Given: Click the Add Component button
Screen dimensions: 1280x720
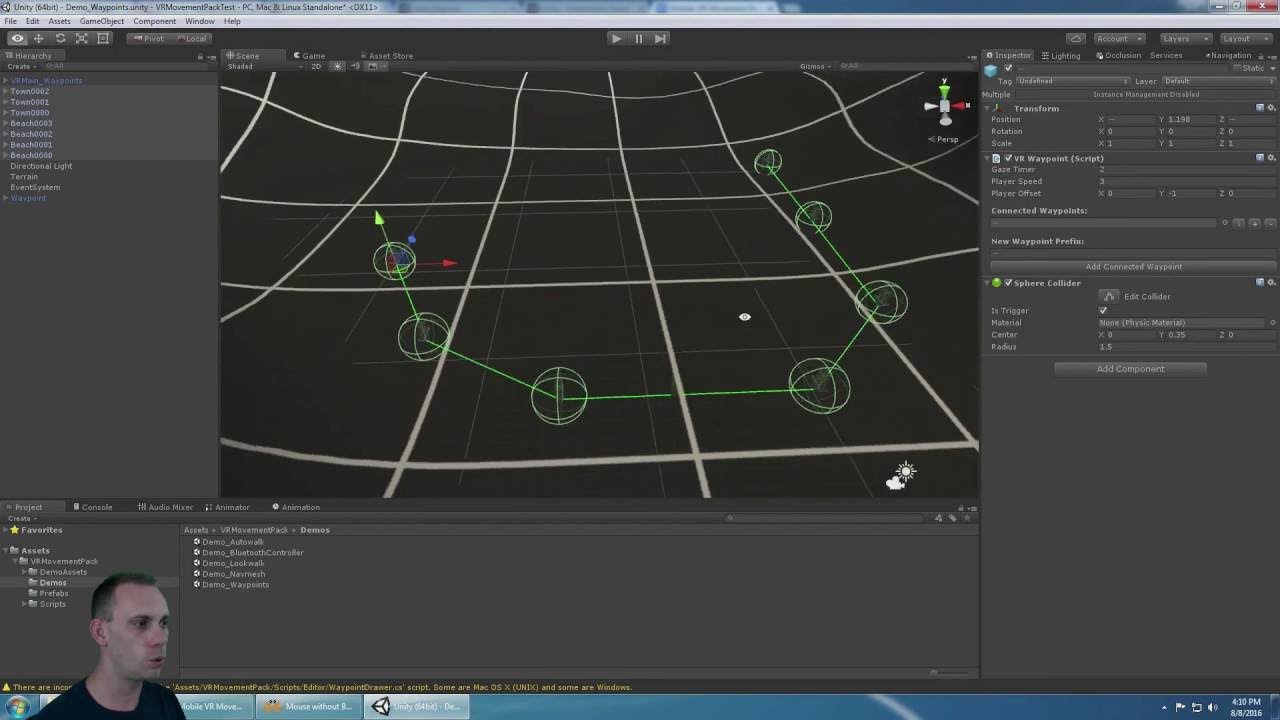Looking at the screenshot, I should (x=1130, y=368).
